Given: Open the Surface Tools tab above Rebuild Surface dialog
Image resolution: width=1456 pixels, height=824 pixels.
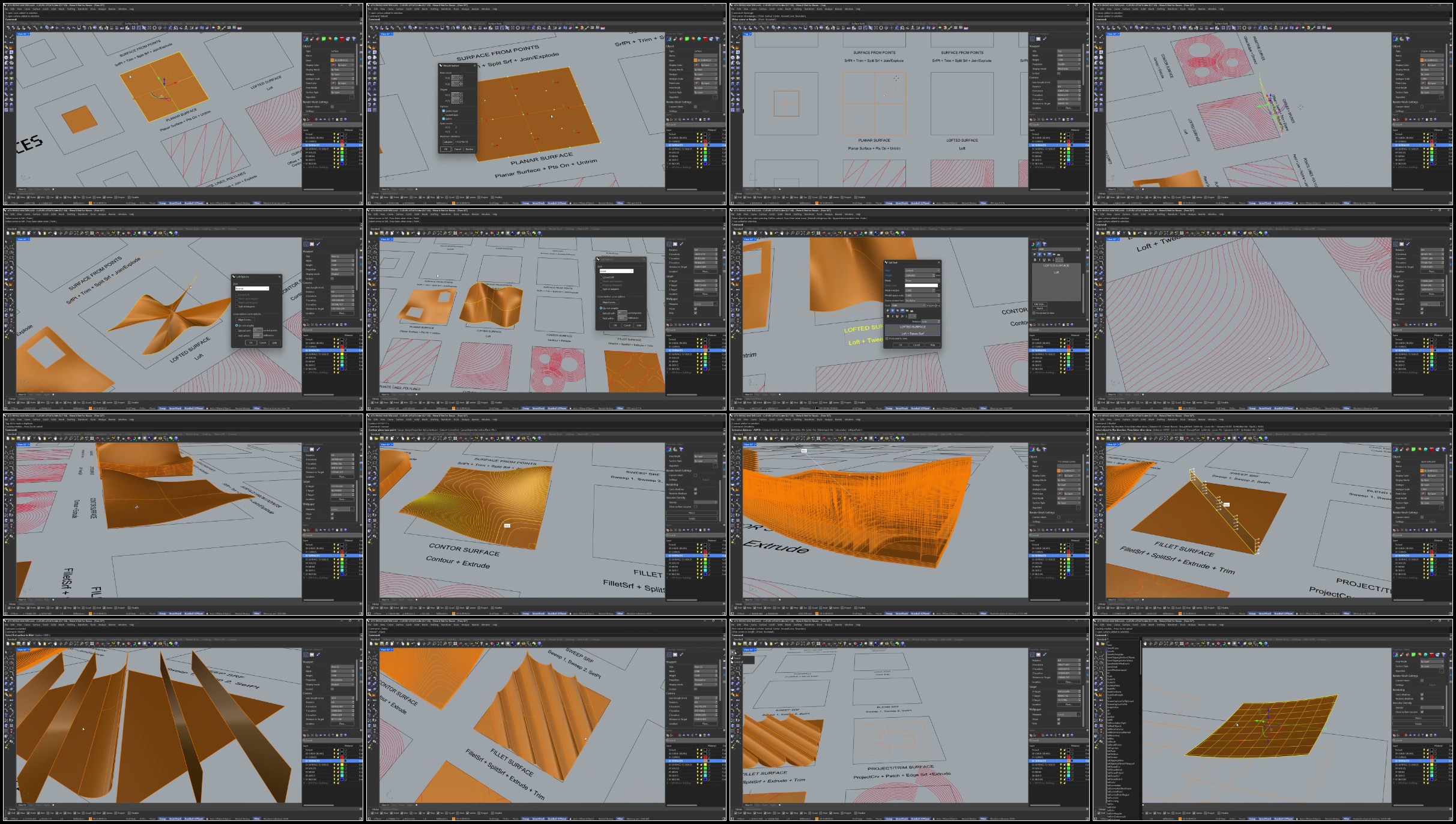Looking at the screenshot, I should (x=495, y=23).
